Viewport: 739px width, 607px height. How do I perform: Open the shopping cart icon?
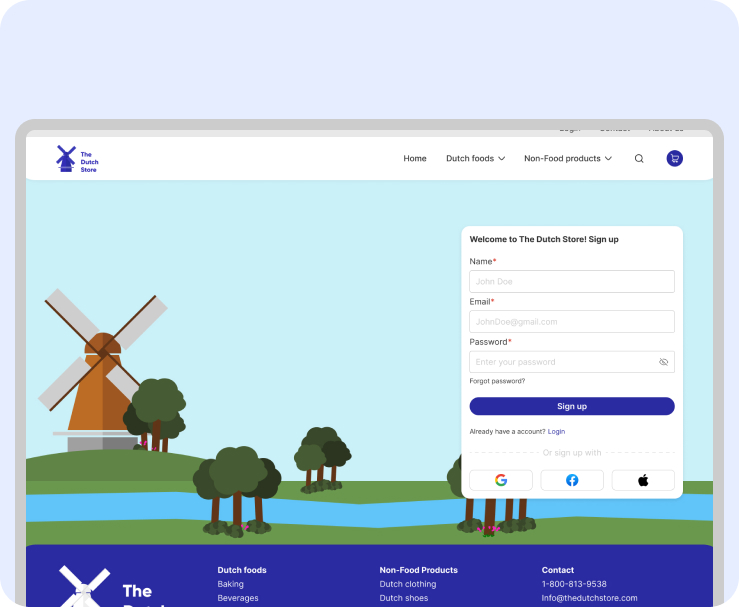[x=674, y=159]
